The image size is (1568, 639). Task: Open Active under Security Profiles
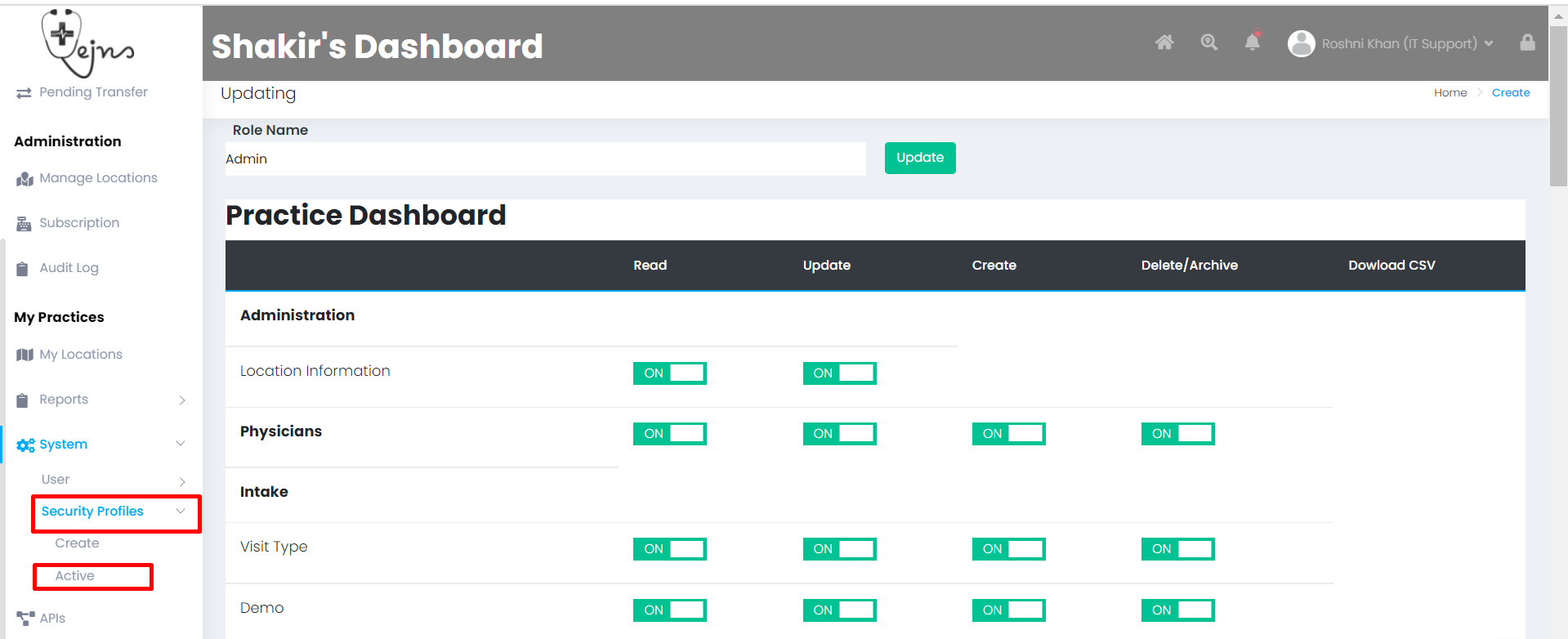point(75,576)
